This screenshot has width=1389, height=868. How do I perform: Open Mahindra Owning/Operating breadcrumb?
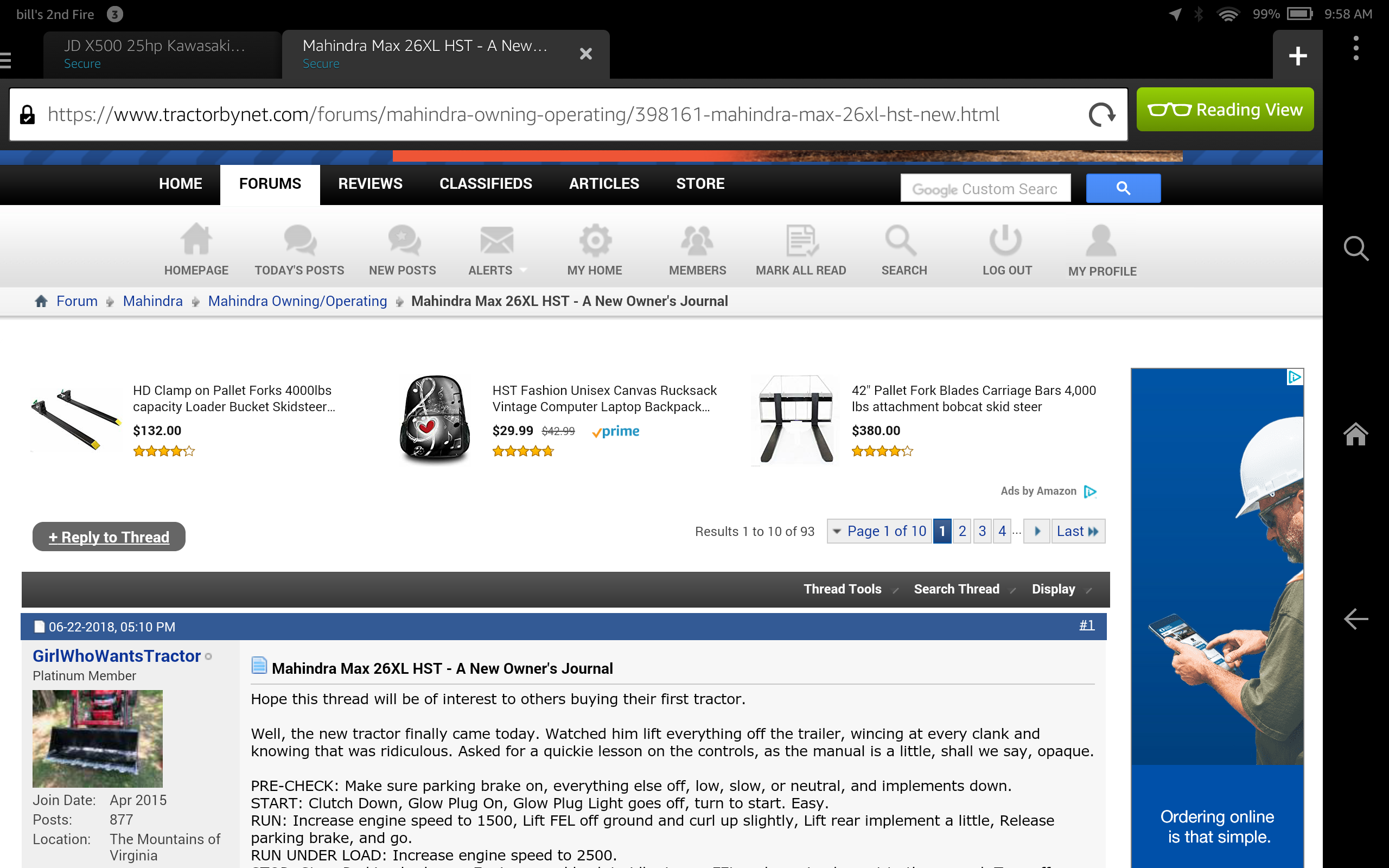coord(297,301)
